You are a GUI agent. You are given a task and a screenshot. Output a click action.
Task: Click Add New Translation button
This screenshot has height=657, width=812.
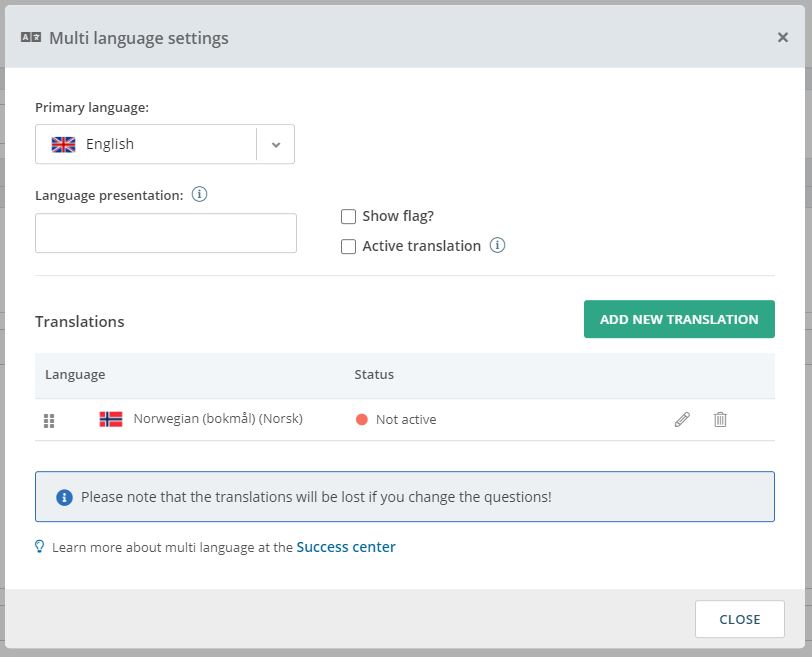679,319
